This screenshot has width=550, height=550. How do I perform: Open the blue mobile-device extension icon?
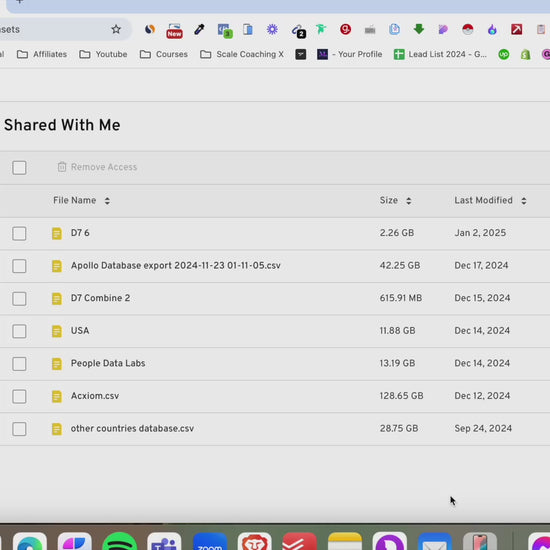248,29
